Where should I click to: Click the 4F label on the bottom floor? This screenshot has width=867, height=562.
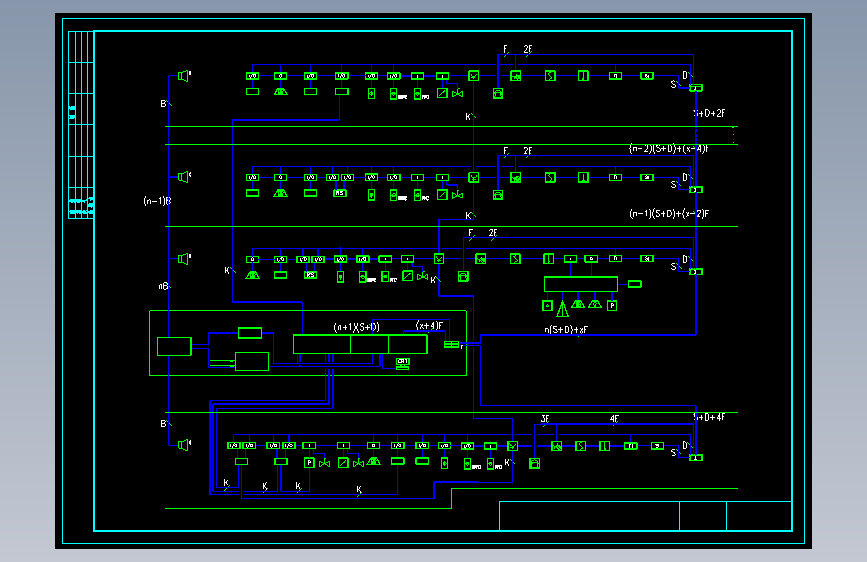pyautogui.click(x=614, y=419)
